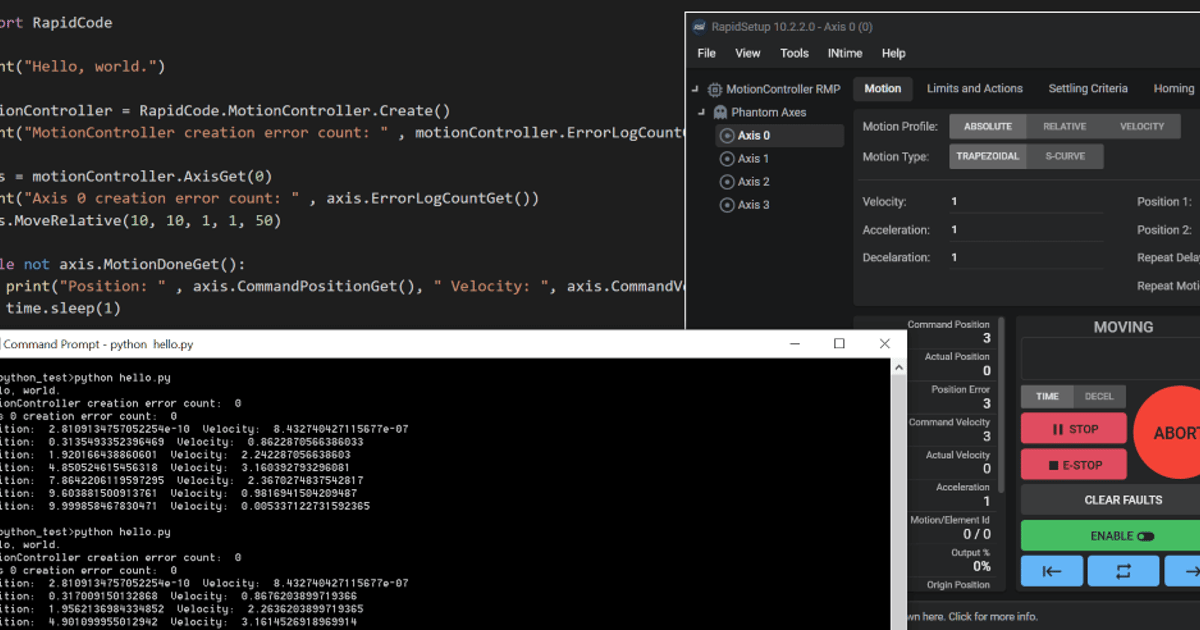Select S-CURVE motion type
Screen dimensions: 1200x630
pos(1065,156)
